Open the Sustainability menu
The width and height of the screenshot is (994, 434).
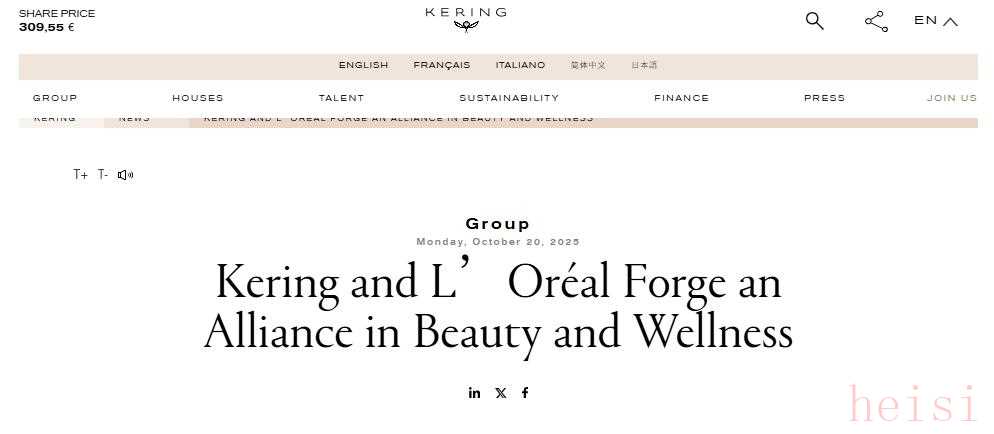coord(509,98)
